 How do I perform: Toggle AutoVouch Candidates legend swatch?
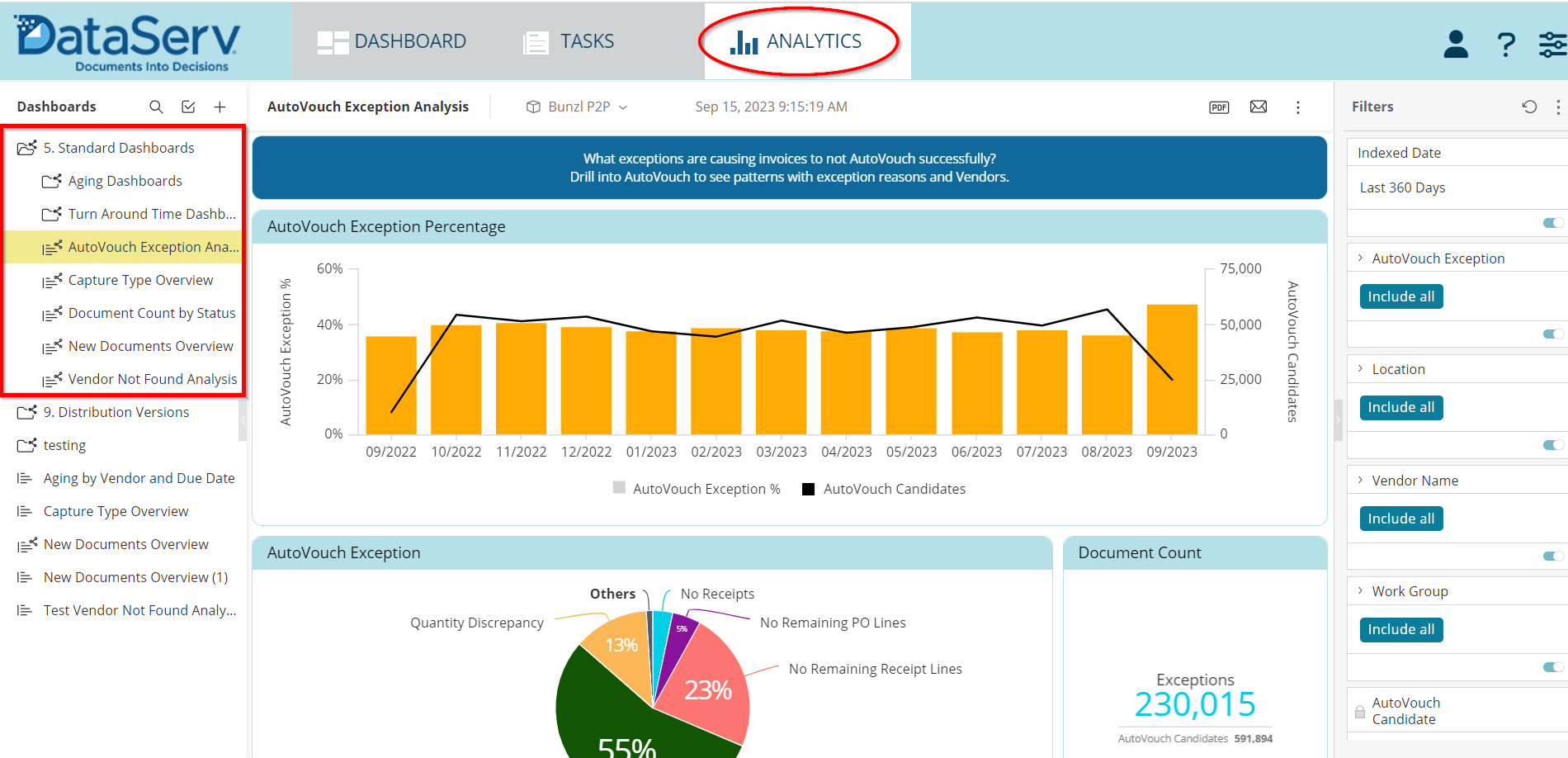809,489
